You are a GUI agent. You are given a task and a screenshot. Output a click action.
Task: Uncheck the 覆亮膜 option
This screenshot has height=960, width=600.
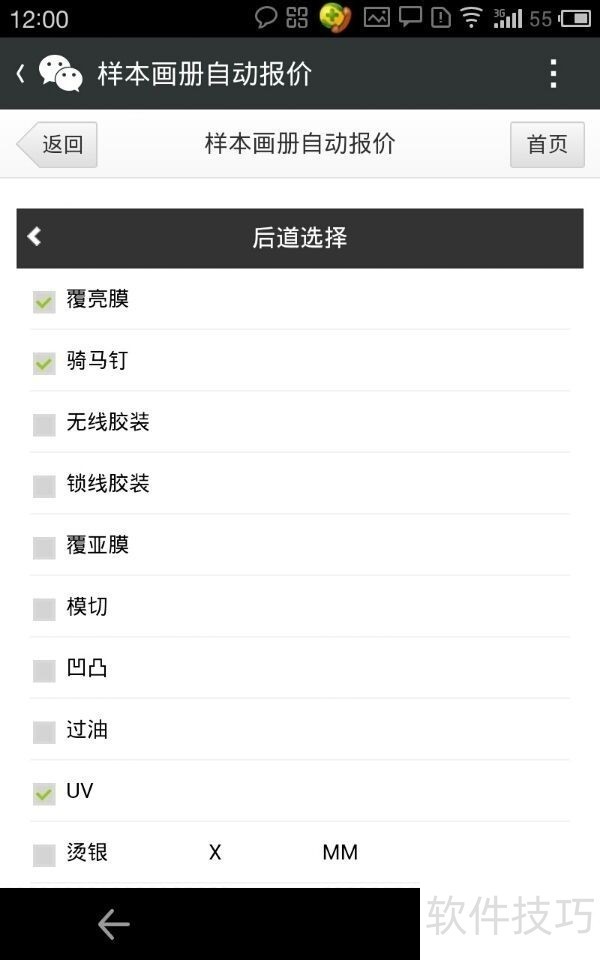point(43,300)
